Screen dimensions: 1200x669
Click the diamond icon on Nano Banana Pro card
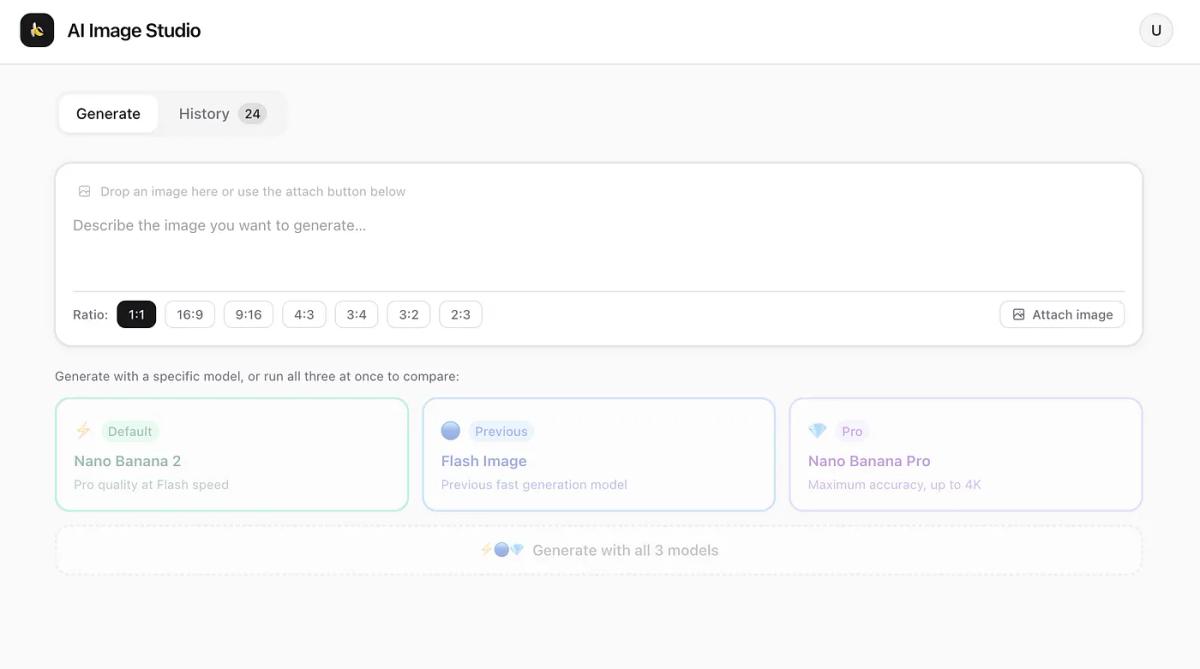(x=818, y=430)
